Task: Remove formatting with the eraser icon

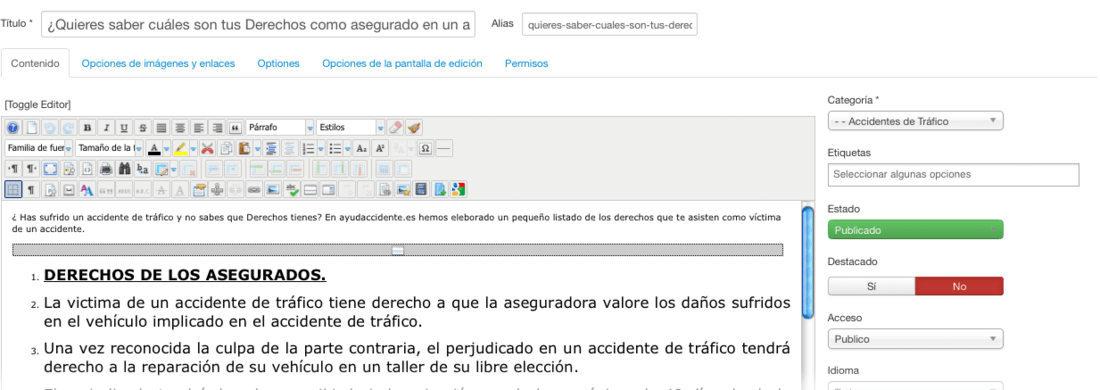Action: pyautogui.click(x=396, y=128)
